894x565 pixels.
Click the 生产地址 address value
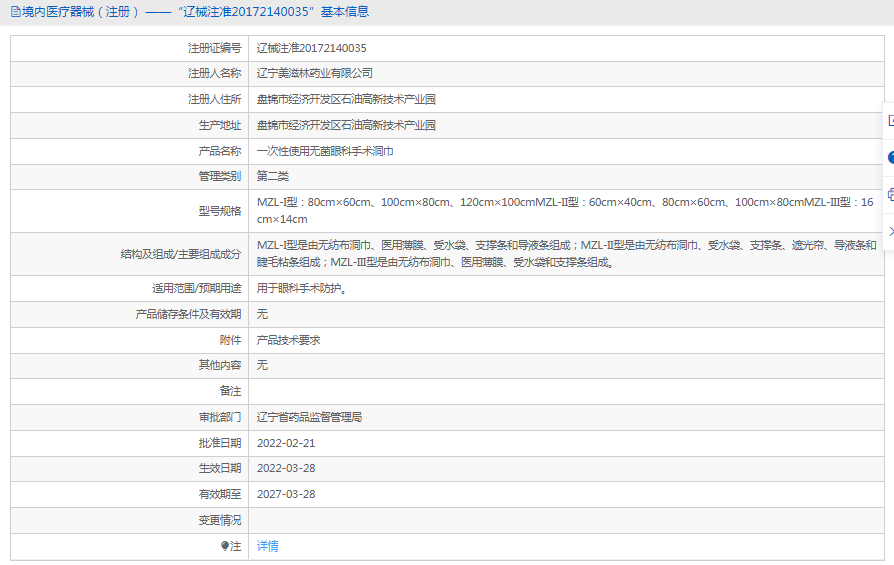345,126
